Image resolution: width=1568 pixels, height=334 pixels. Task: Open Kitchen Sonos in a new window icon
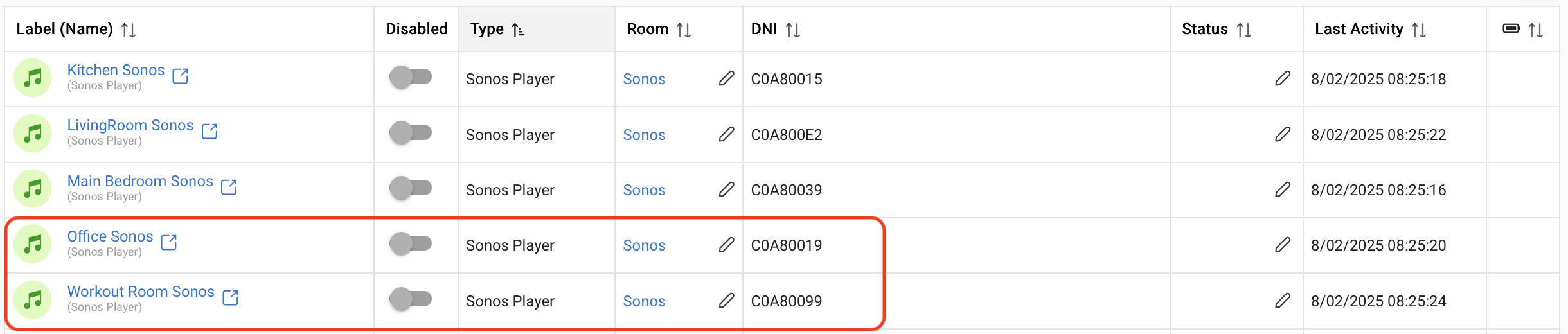pos(181,76)
